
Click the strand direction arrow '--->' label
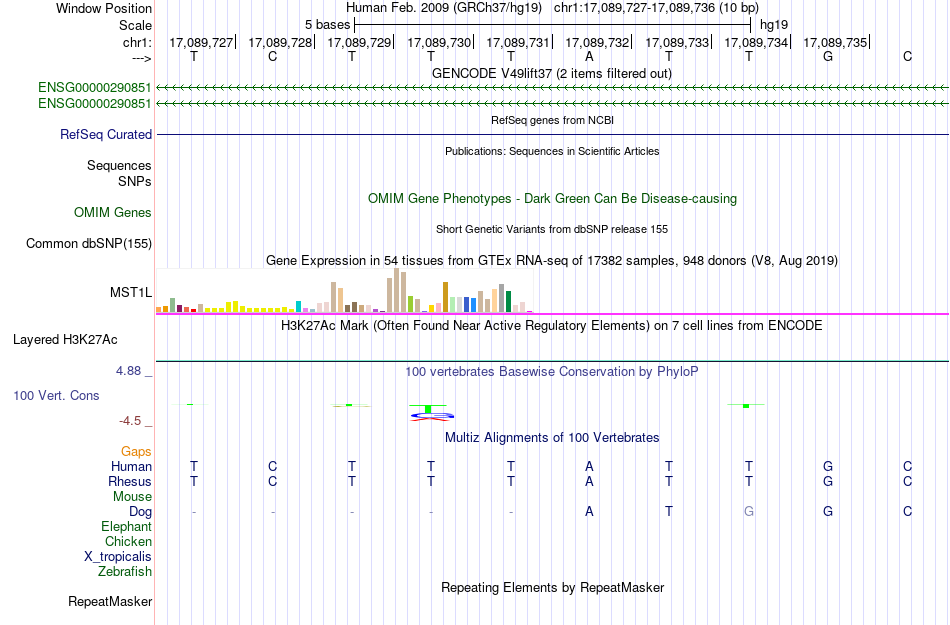pos(142,58)
